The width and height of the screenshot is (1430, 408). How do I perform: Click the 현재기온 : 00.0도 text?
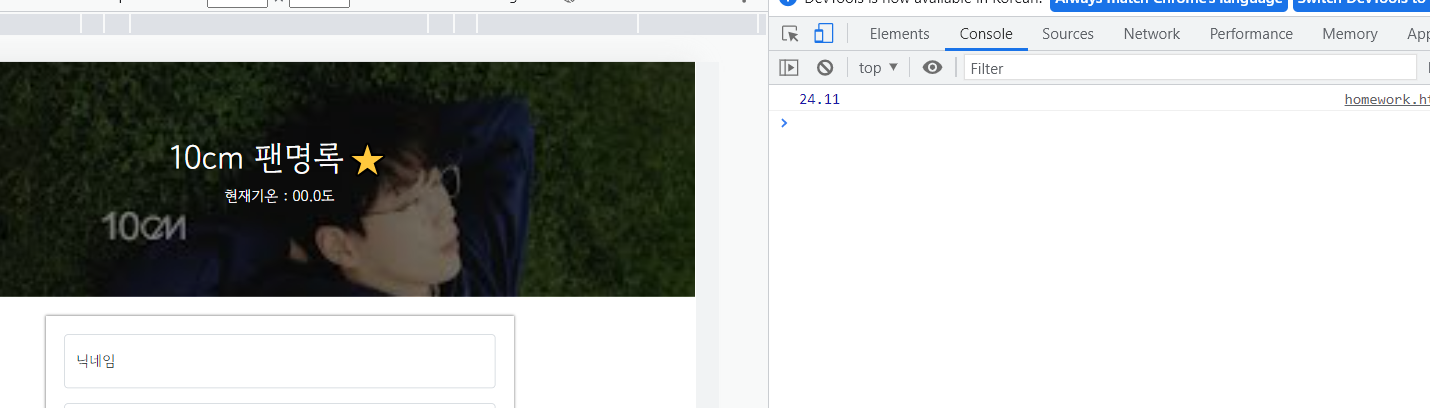[x=279, y=196]
